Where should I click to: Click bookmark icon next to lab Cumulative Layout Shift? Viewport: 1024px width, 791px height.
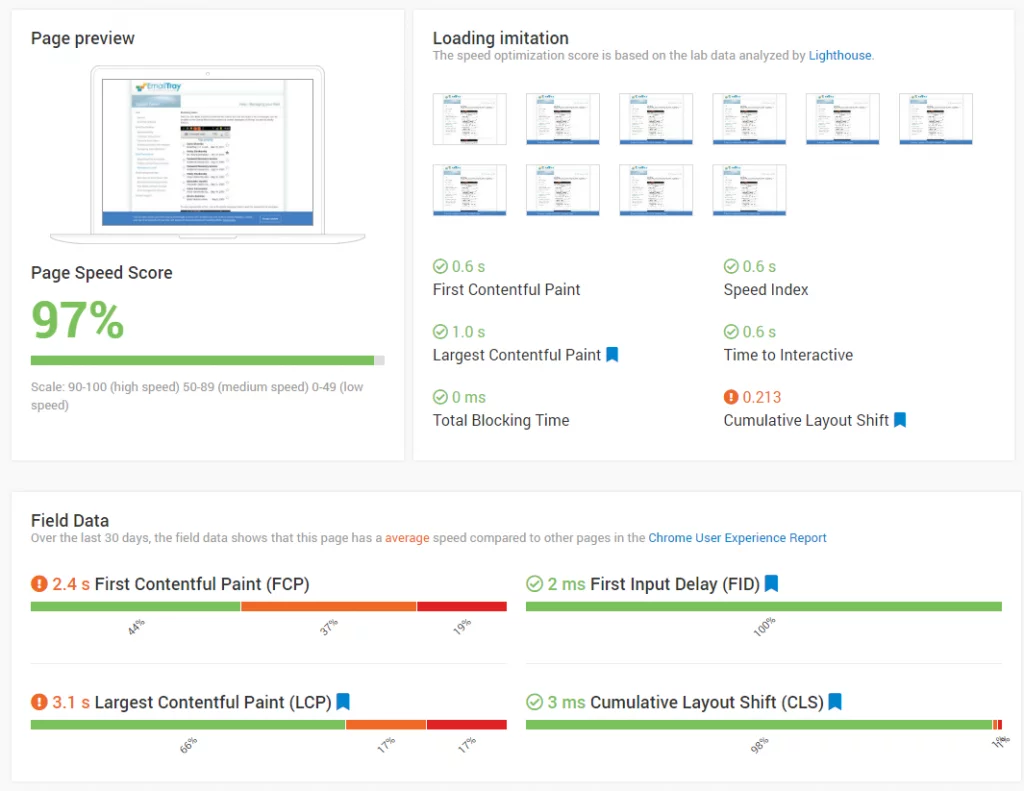899,420
